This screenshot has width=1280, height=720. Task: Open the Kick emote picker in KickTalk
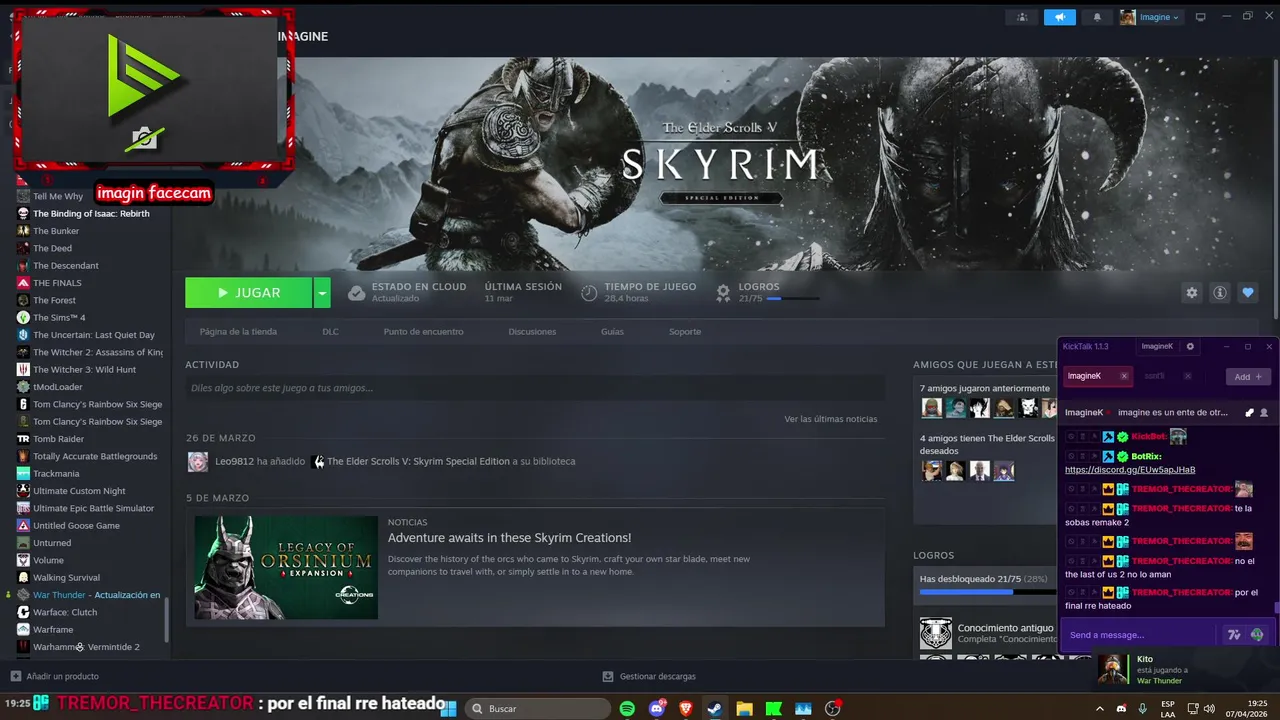1257,635
